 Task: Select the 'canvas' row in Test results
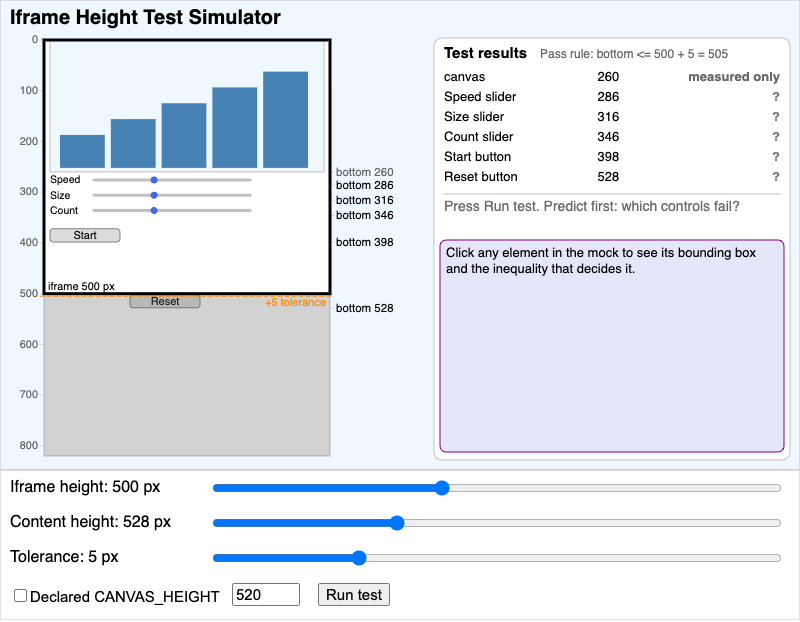(612, 77)
